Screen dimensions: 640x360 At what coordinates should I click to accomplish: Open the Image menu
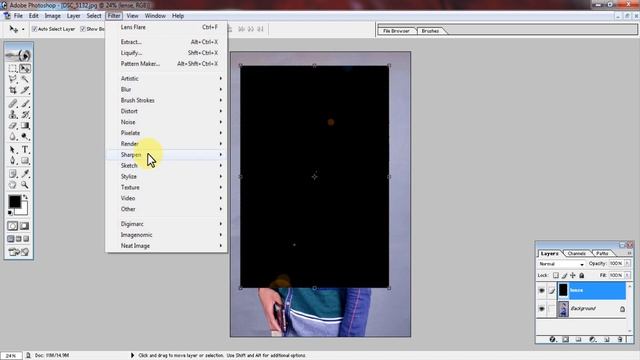pos(52,16)
